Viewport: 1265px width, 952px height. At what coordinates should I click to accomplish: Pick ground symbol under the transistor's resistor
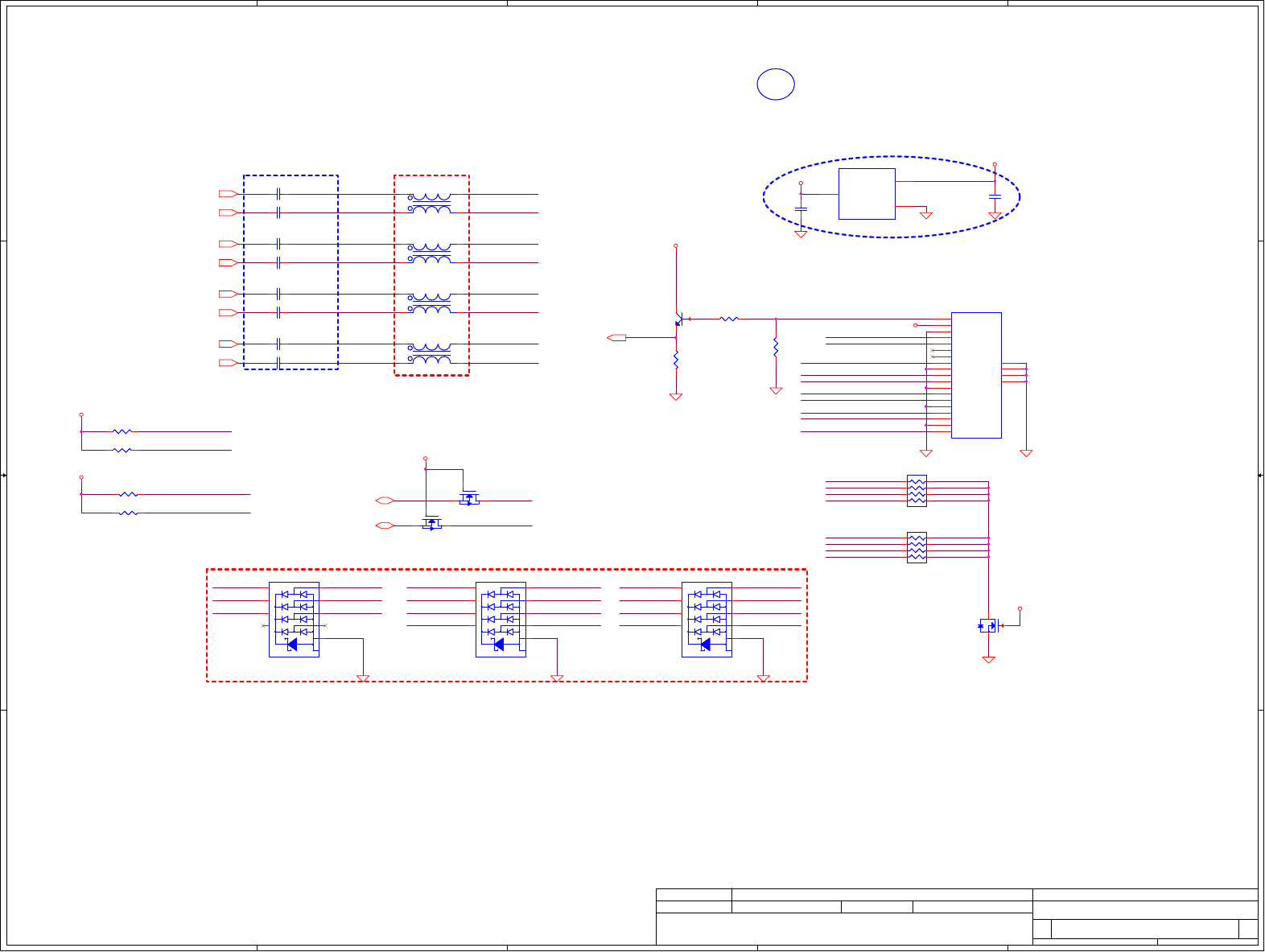676,397
